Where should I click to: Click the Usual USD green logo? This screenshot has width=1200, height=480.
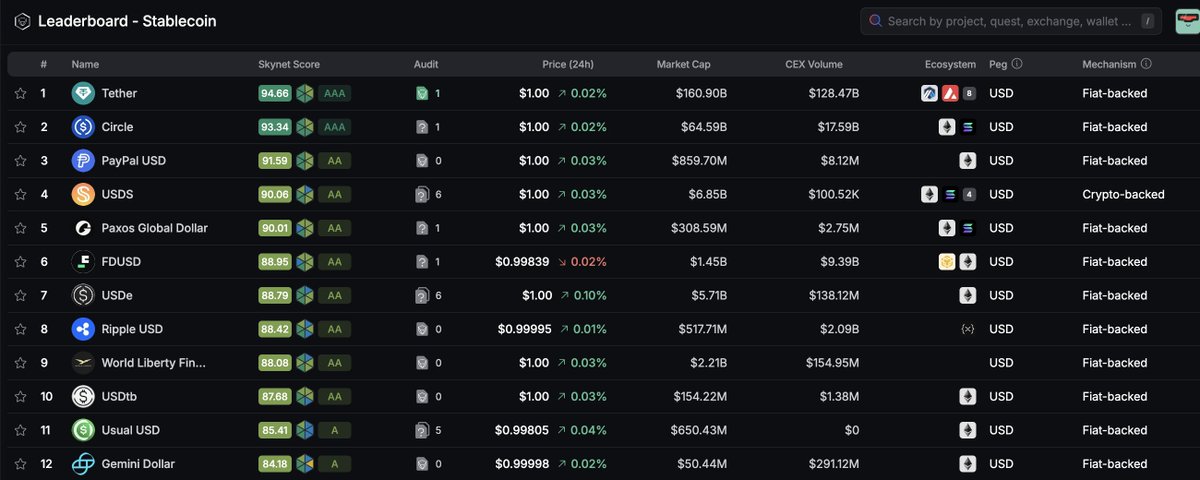pos(83,430)
